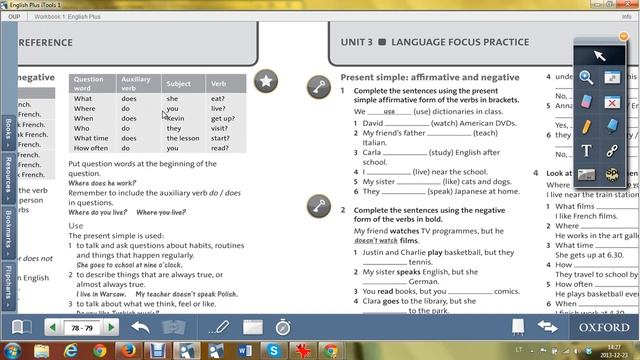Open the blank screen window tool
The width and height of the screenshot is (640, 360).
253,327
